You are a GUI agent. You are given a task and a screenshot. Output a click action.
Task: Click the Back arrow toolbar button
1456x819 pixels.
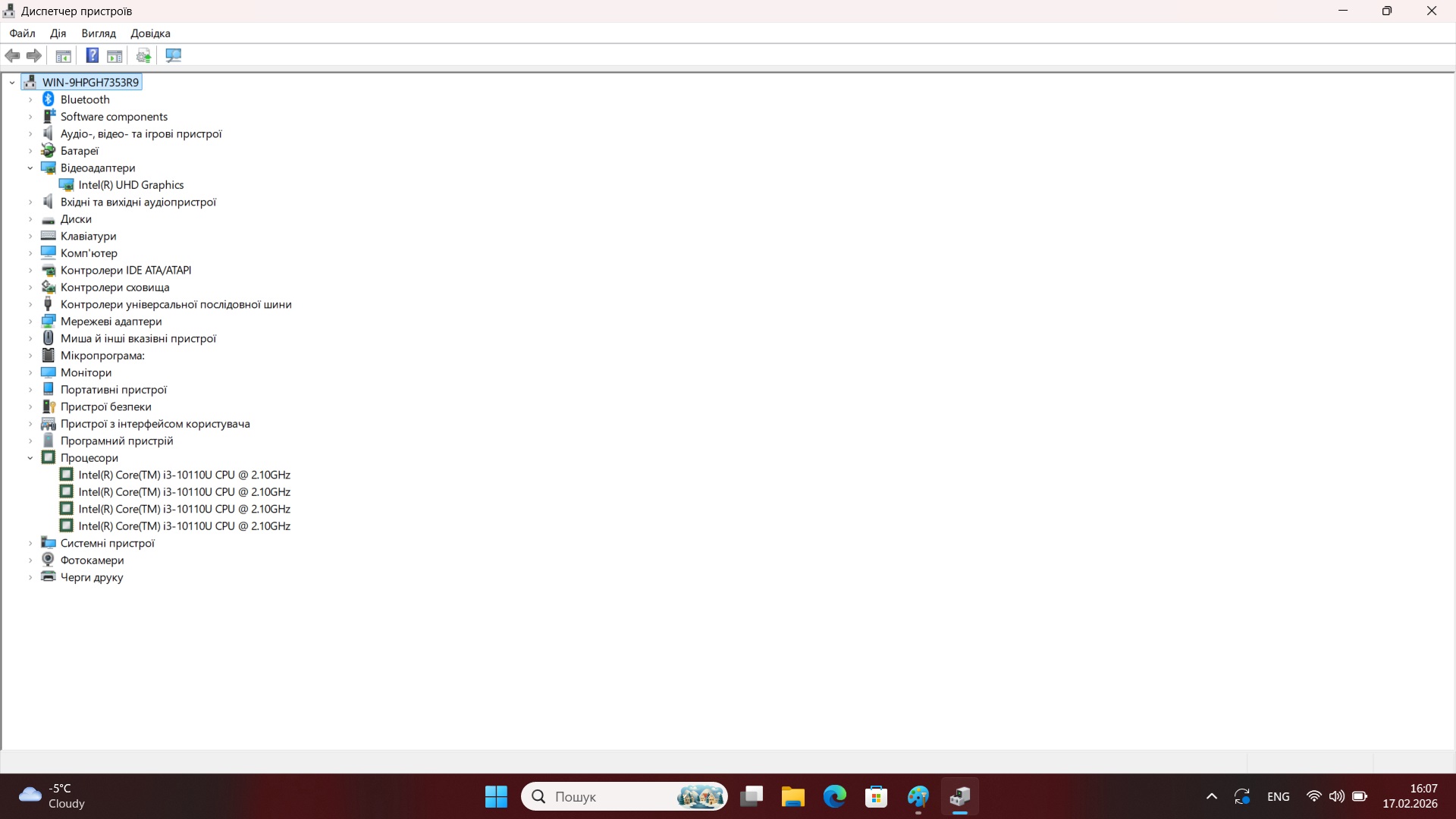(12, 55)
